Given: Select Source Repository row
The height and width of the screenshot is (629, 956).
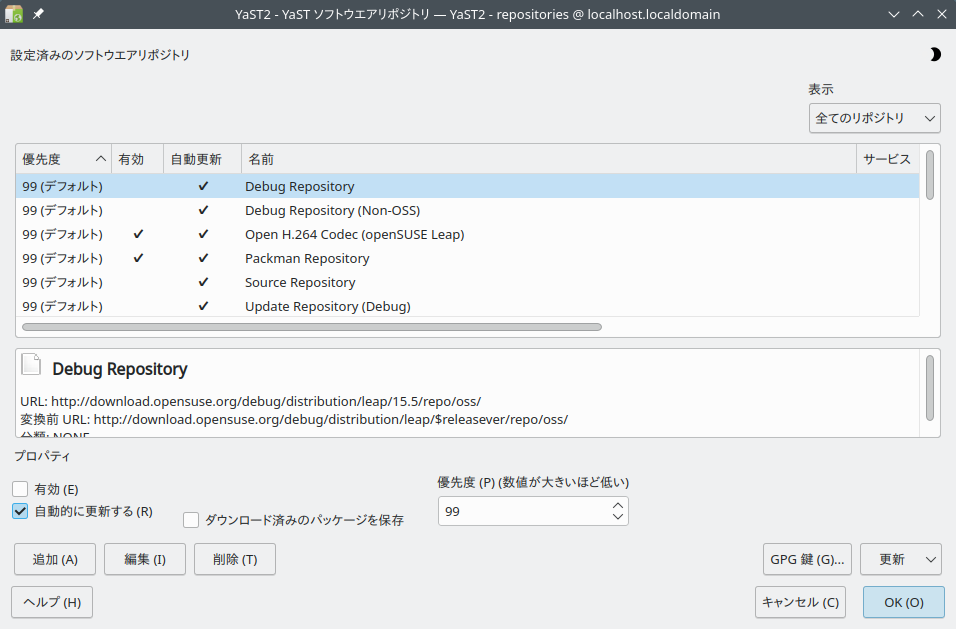Looking at the screenshot, I should click(x=468, y=282).
